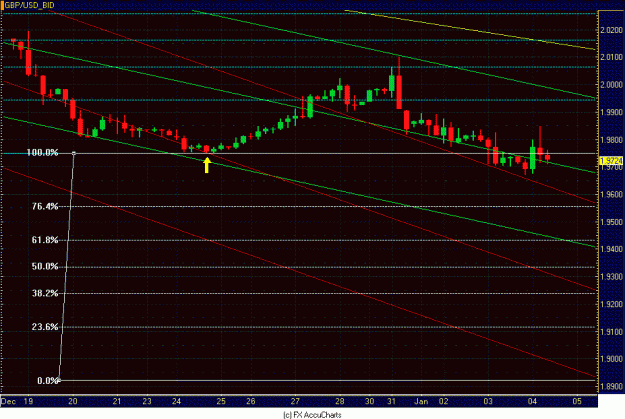
Task: Click the 1.9400 price axis label
Action: (611, 249)
